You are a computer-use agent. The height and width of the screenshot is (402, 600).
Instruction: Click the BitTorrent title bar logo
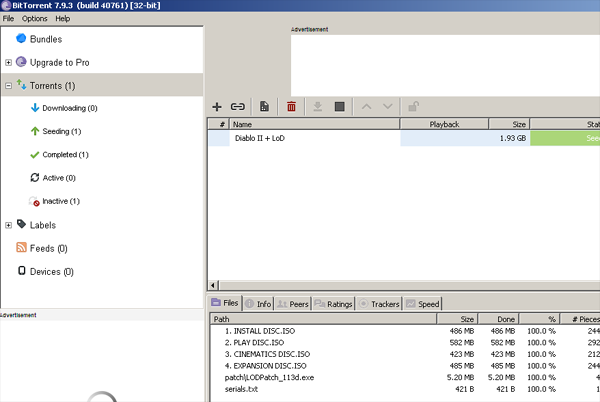click(x=6, y=6)
